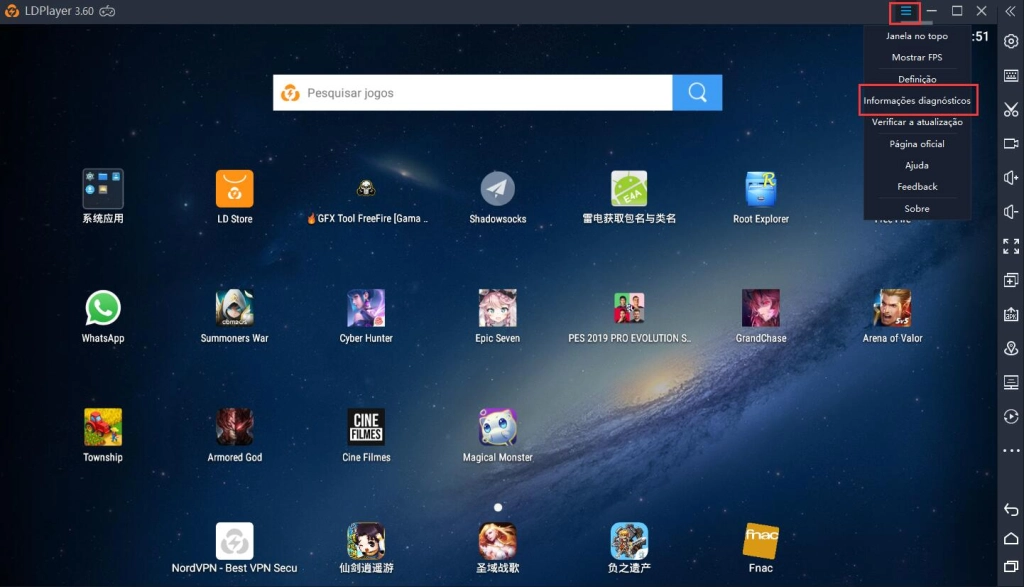Launch Township game

coord(103,436)
